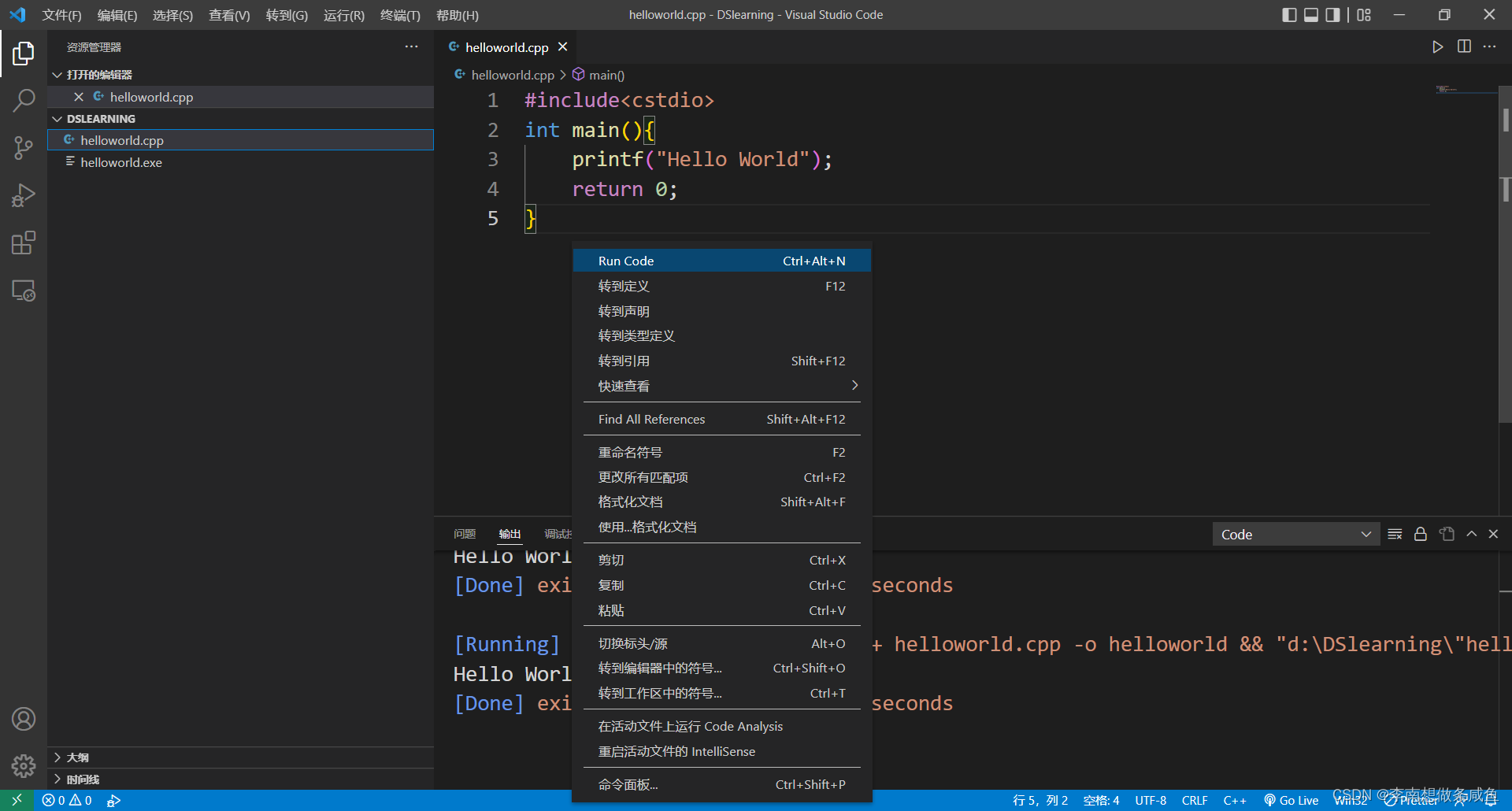Click helloworld.cpp in the breadcrumb
Image resolution: width=1512 pixels, height=811 pixels.
click(x=505, y=75)
